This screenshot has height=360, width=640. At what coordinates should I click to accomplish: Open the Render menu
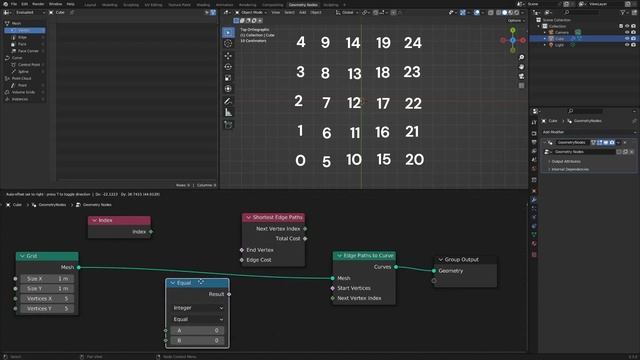pyautogui.click(x=38, y=4)
